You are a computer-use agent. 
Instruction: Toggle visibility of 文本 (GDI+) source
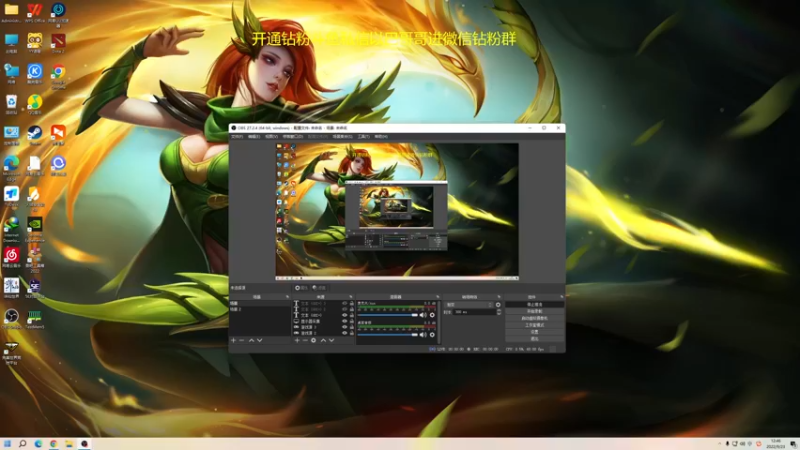[344, 315]
